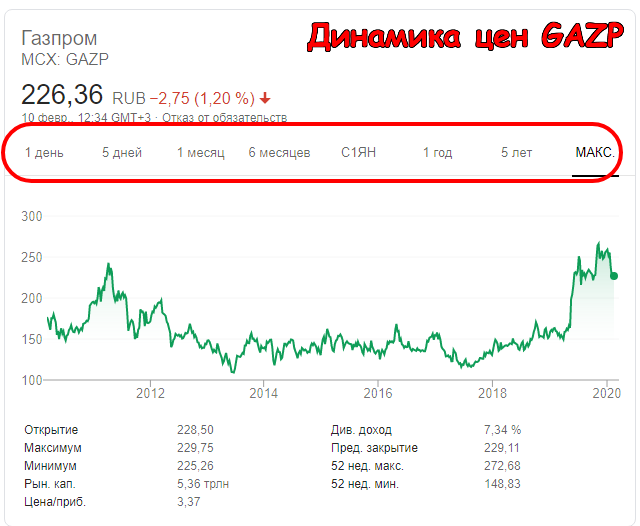Screen dimensions: 640x526
Task: Click the current price '226,36'
Action: [x=62, y=95]
